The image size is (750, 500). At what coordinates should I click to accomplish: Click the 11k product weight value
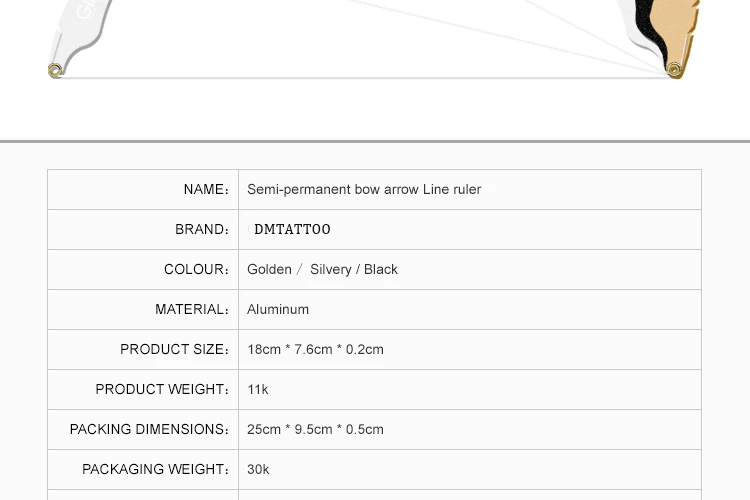(x=258, y=389)
